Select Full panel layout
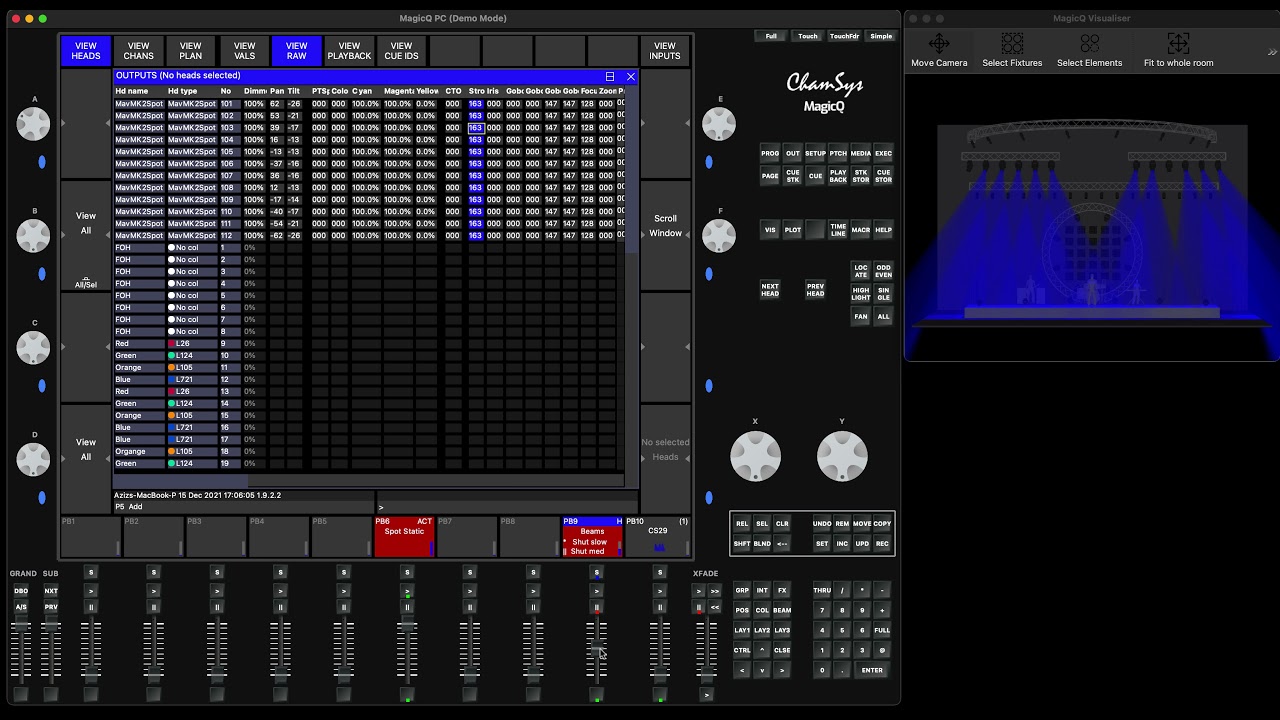 (771, 36)
